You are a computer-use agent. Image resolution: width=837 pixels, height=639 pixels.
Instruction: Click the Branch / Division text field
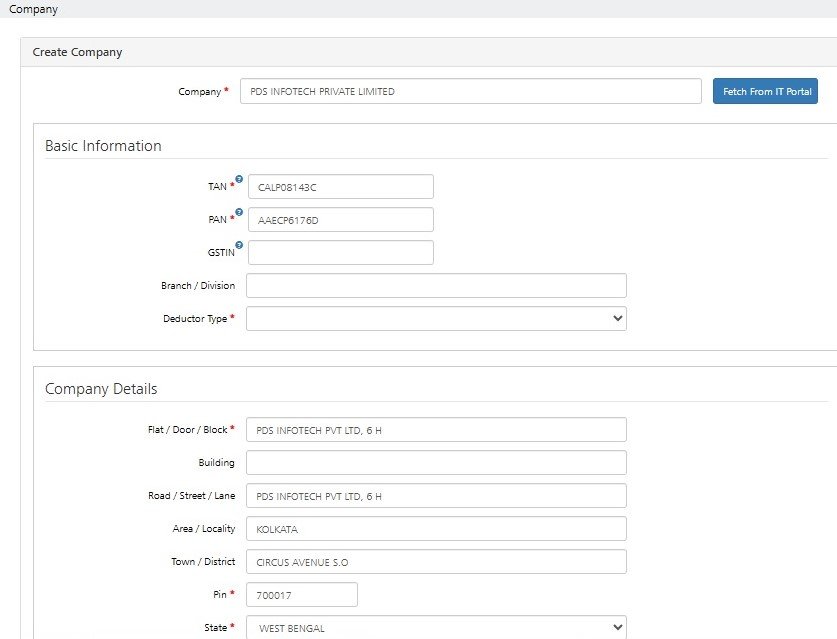[x=436, y=286]
